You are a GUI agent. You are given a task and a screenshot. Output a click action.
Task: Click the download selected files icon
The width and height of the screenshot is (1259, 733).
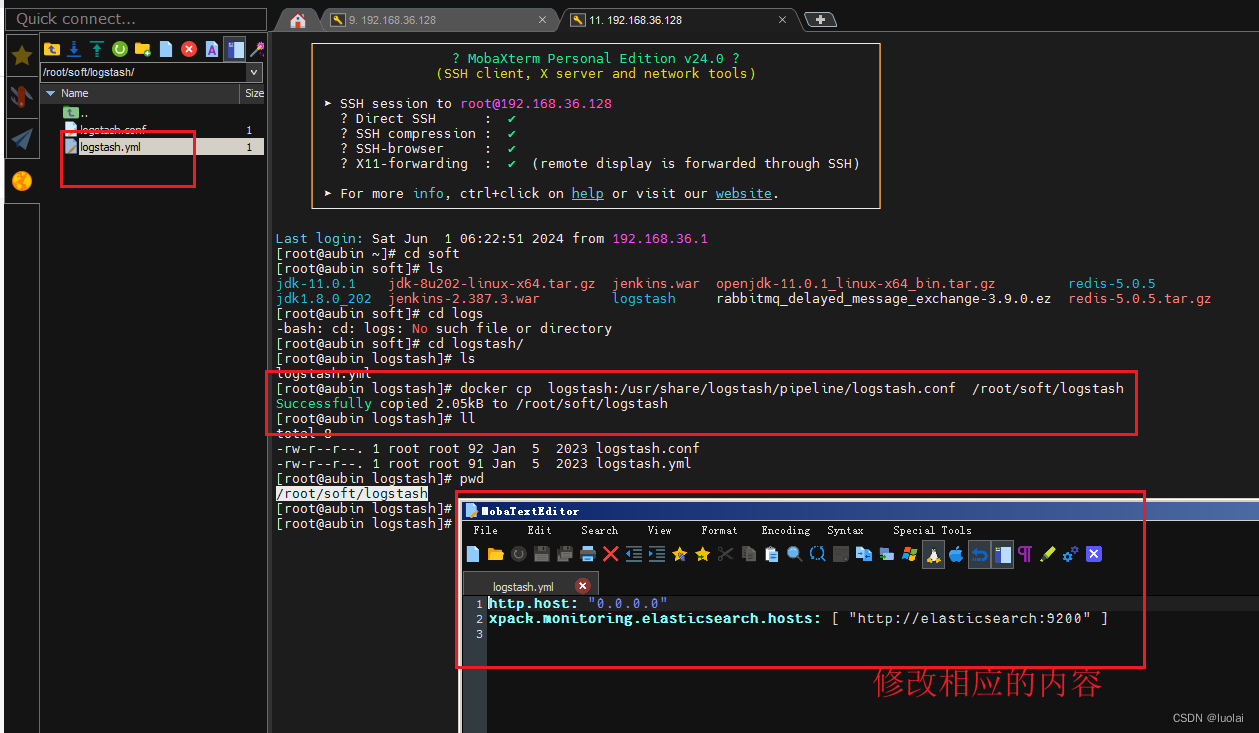[x=74, y=49]
